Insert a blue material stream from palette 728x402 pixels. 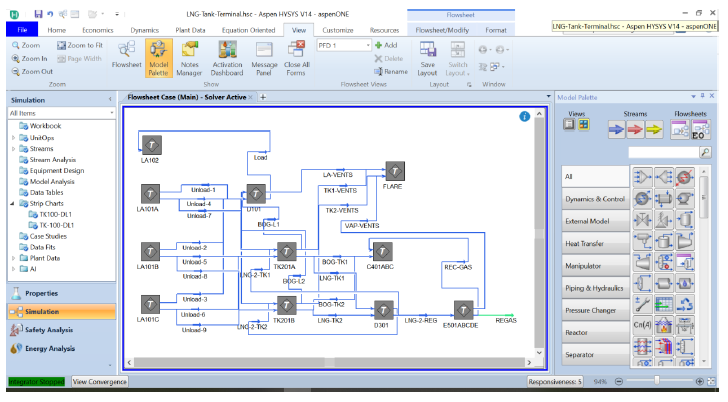click(617, 130)
